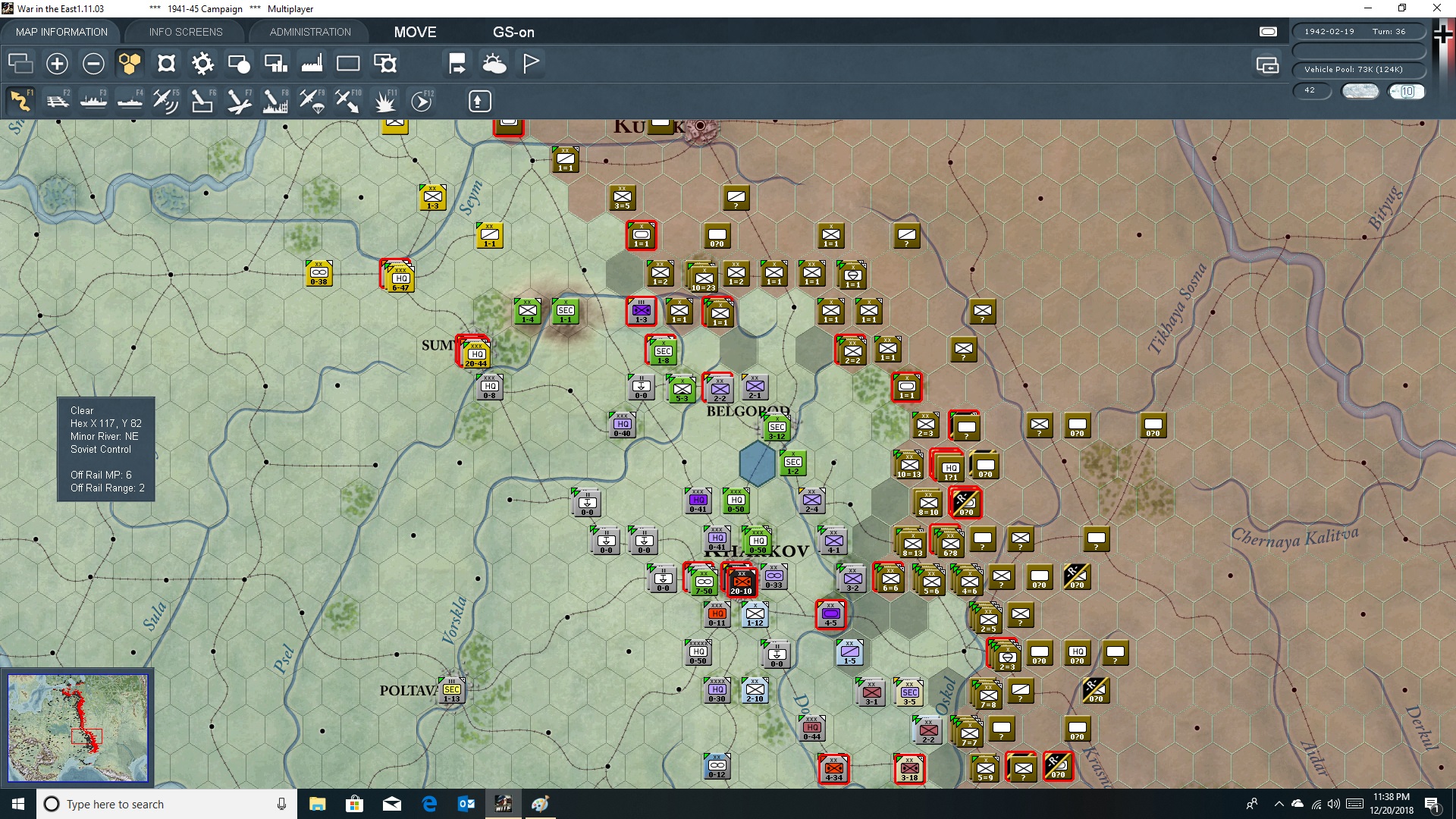Select F4 amphibious transport mode
Viewport: 1456px width, 819px height.
pyautogui.click(x=130, y=101)
